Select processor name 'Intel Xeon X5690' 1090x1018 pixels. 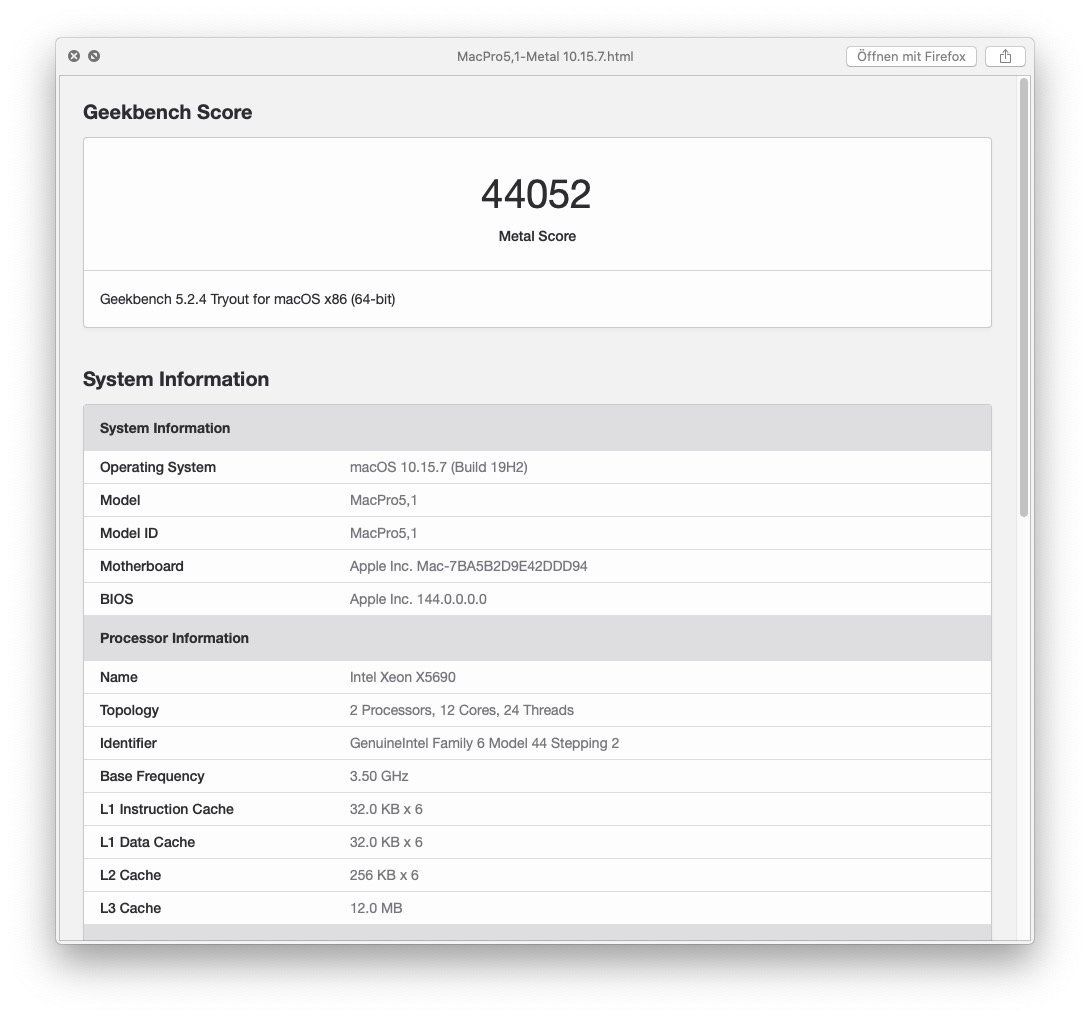[x=403, y=677]
